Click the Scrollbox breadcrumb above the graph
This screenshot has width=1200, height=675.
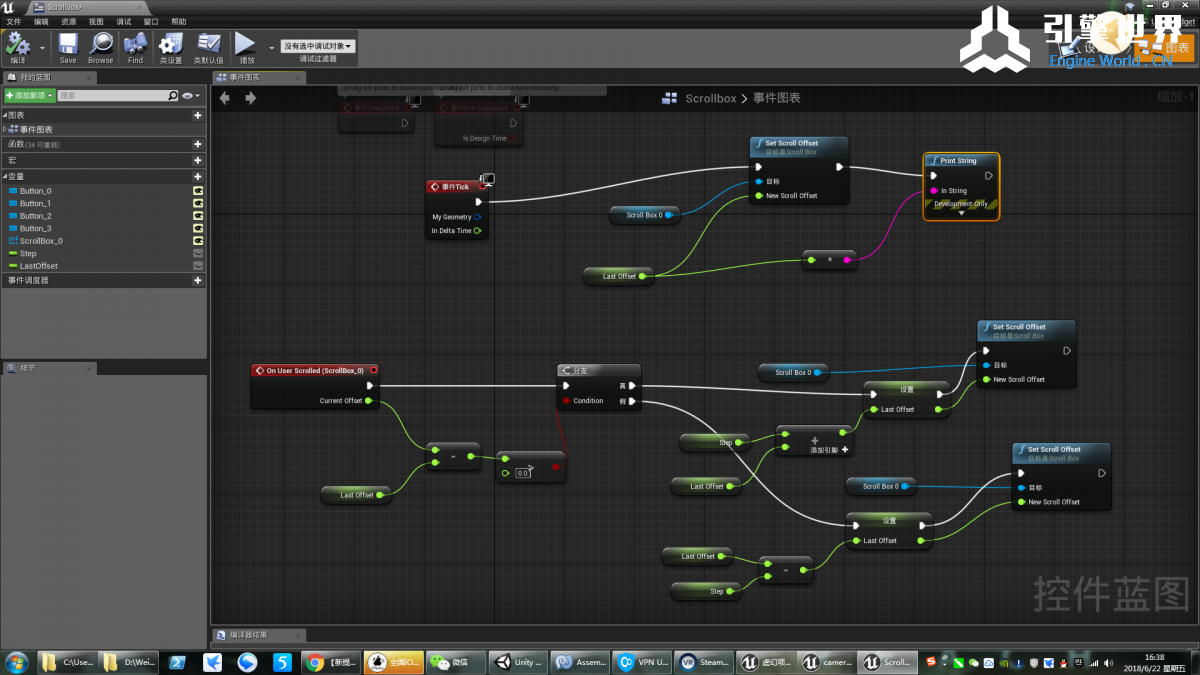[710, 98]
